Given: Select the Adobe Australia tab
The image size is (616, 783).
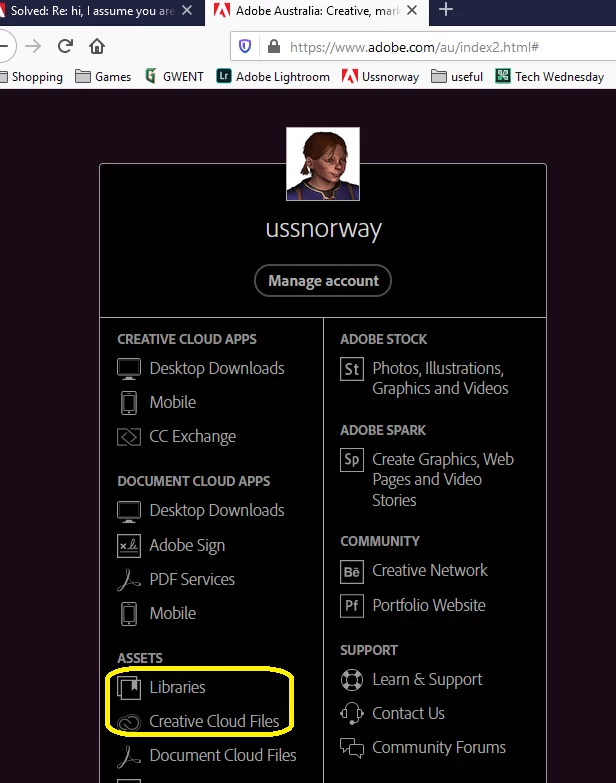Looking at the screenshot, I should coord(317,10).
